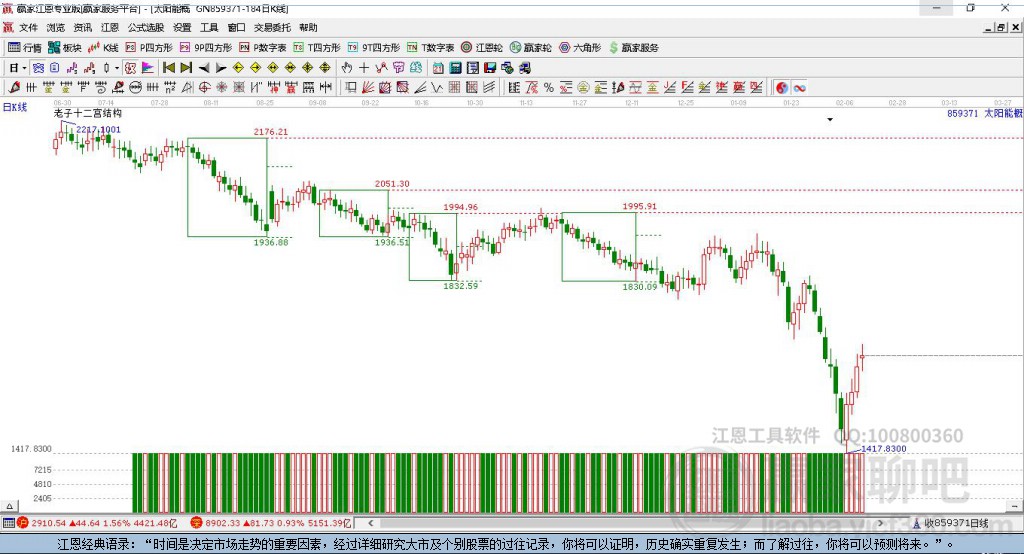The image size is (1024, 554).
Task: Open the 窗口 menu
Action: [236, 27]
